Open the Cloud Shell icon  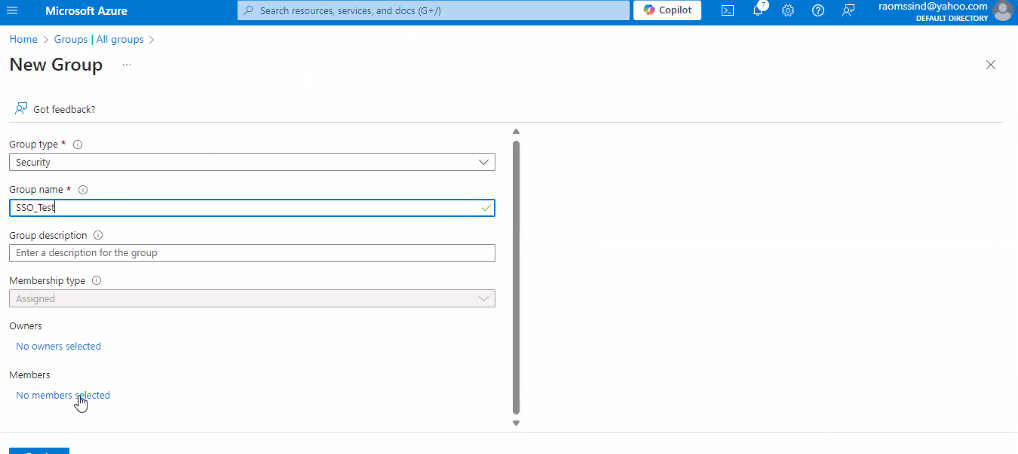[x=728, y=11]
